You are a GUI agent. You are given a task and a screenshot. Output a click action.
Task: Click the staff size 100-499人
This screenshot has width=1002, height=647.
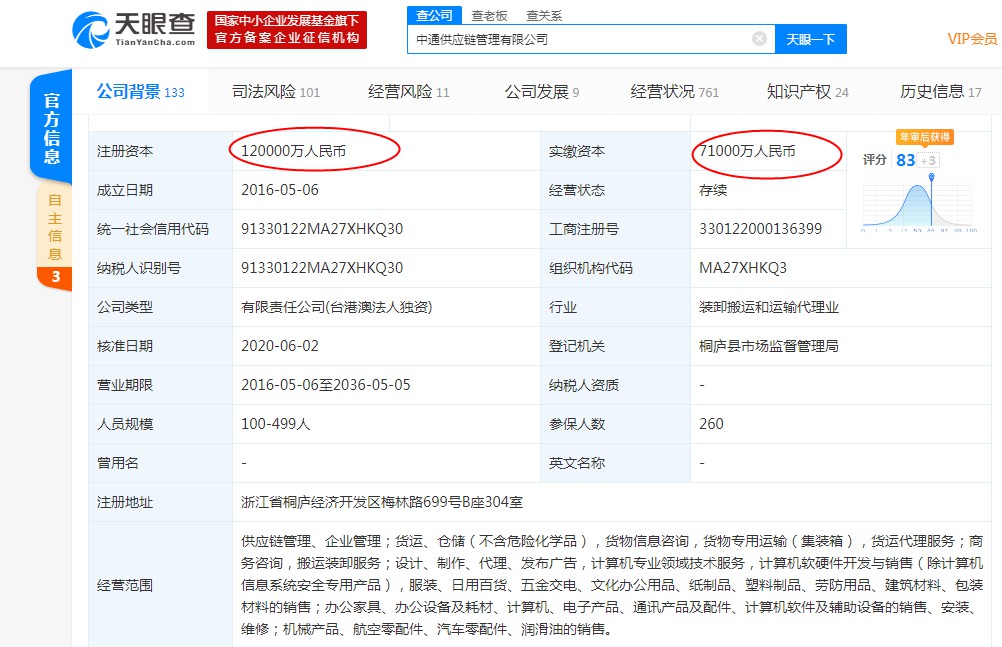275,424
